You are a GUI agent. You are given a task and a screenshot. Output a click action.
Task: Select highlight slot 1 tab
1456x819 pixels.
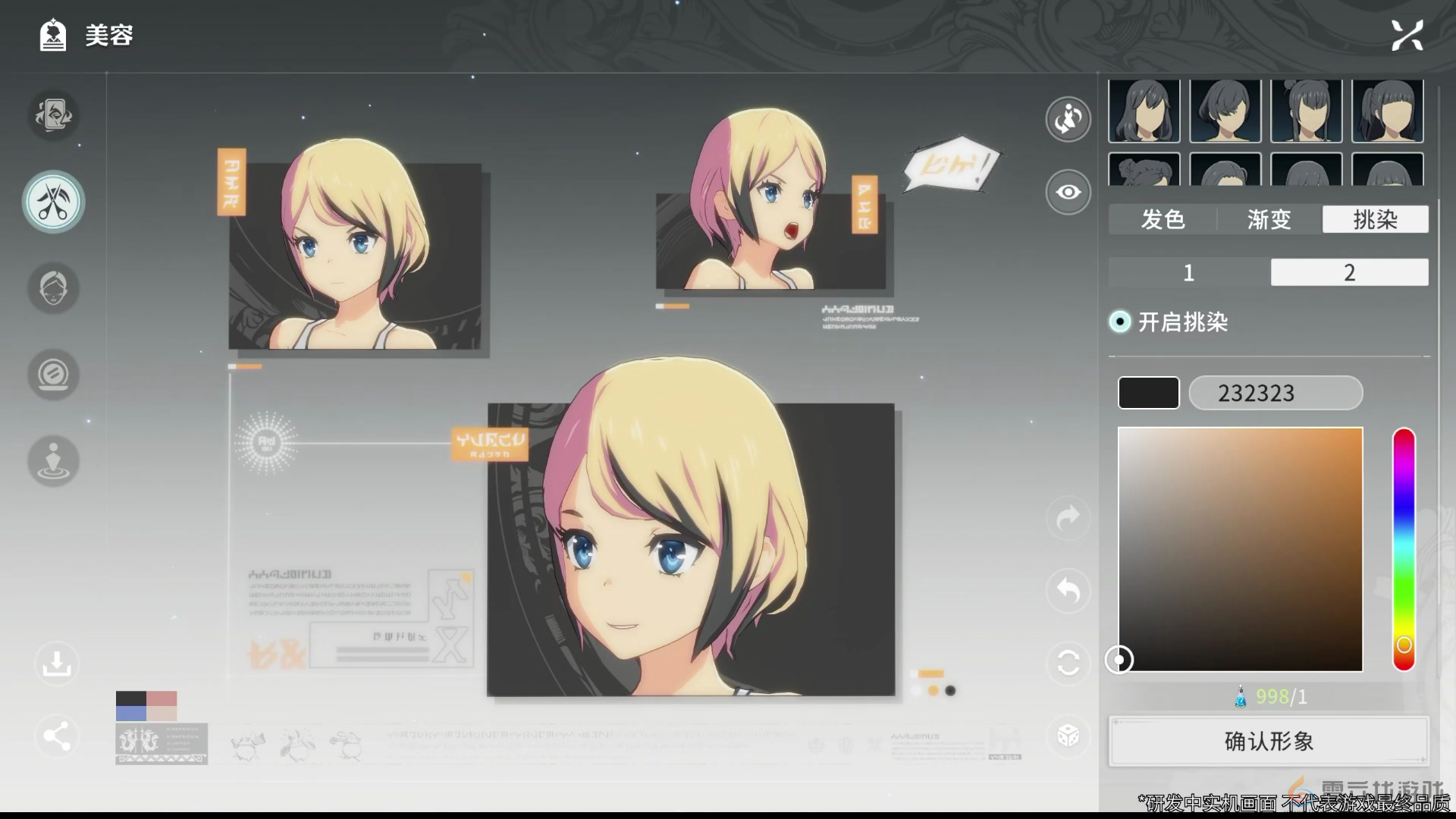pyautogui.click(x=1188, y=272)
